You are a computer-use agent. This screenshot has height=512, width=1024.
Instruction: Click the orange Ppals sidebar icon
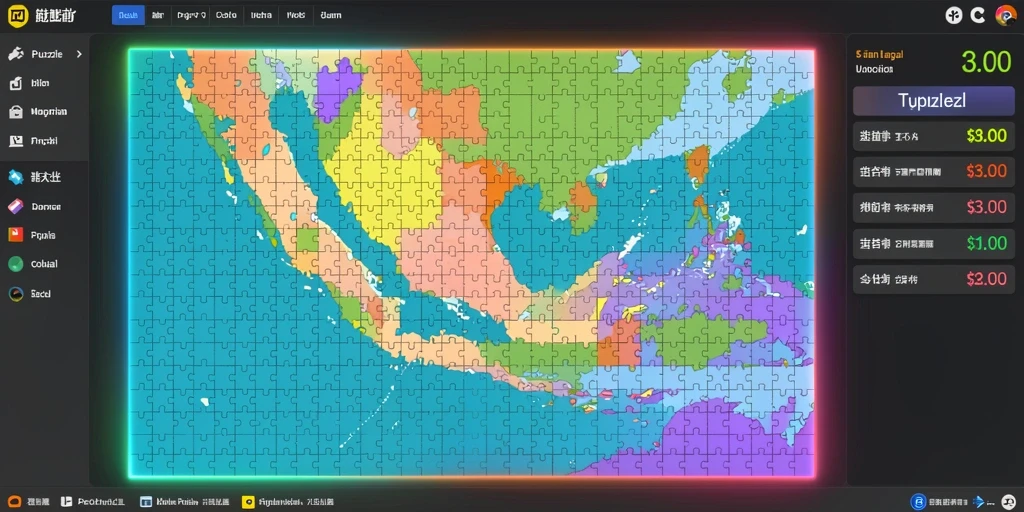(x=16, y=235)
